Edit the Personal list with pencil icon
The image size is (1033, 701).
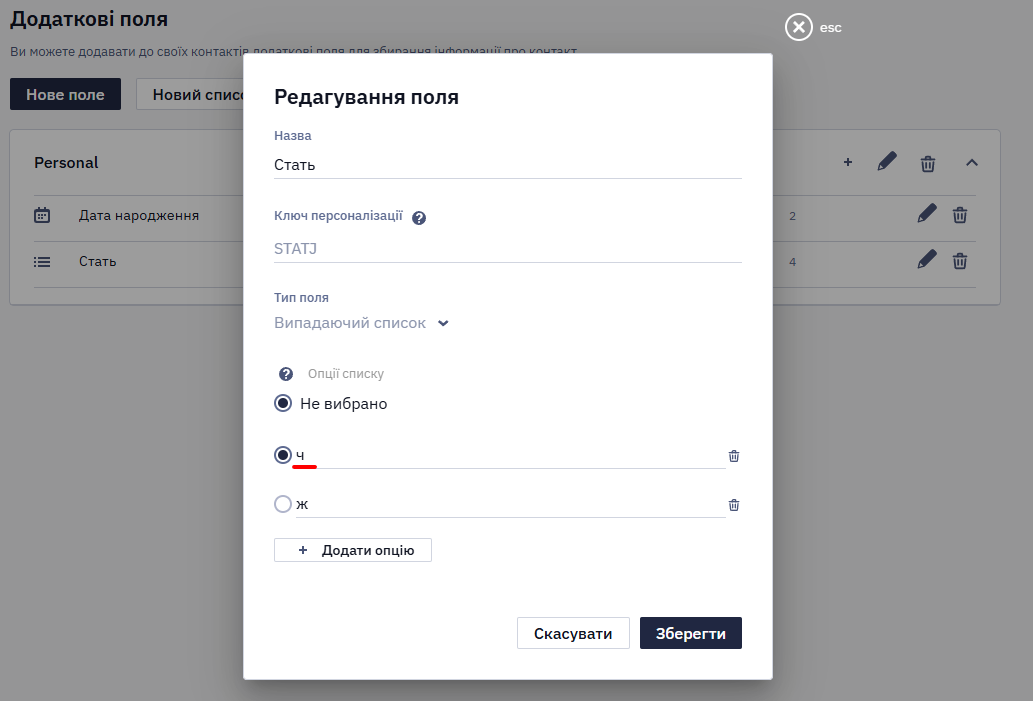(887, 162)
